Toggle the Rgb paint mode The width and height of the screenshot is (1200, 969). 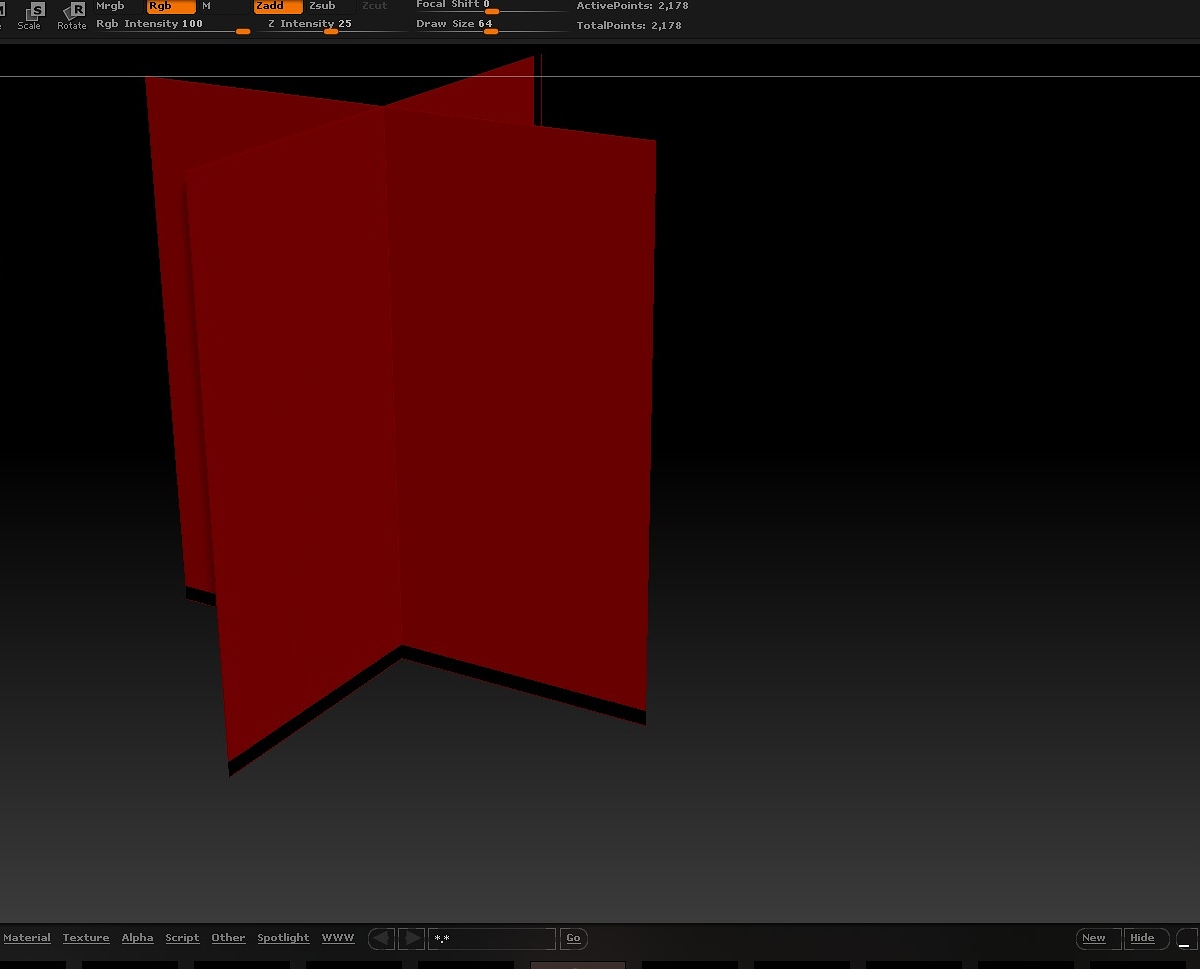coord(171,6)
